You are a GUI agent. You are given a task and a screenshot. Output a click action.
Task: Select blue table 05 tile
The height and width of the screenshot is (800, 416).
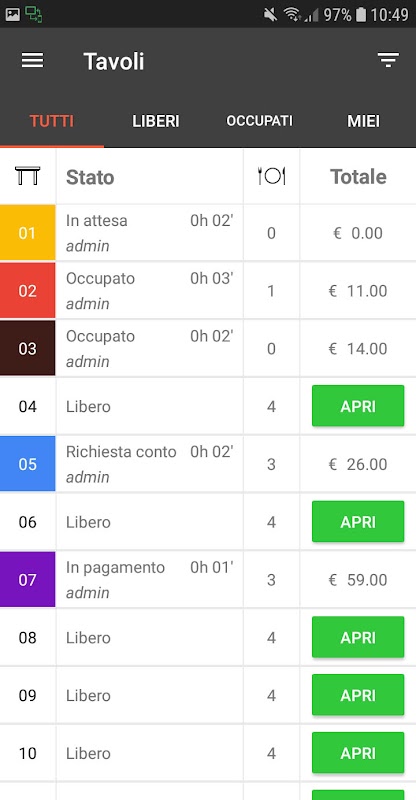(28, 464)
